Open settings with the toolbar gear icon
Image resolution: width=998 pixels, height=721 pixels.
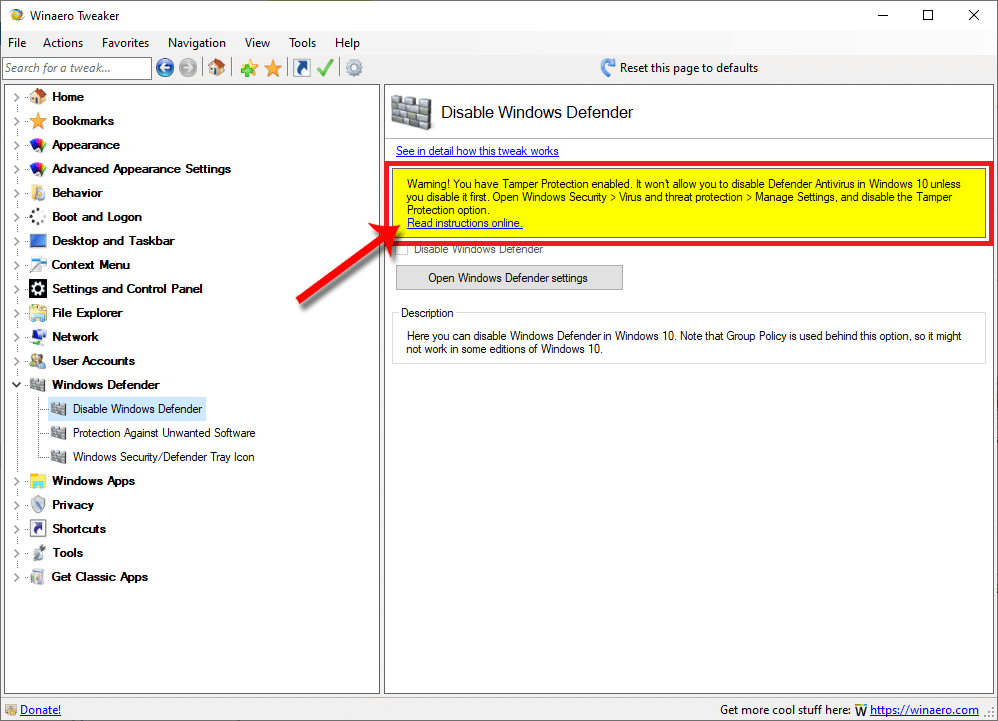(x=354, y=67)
